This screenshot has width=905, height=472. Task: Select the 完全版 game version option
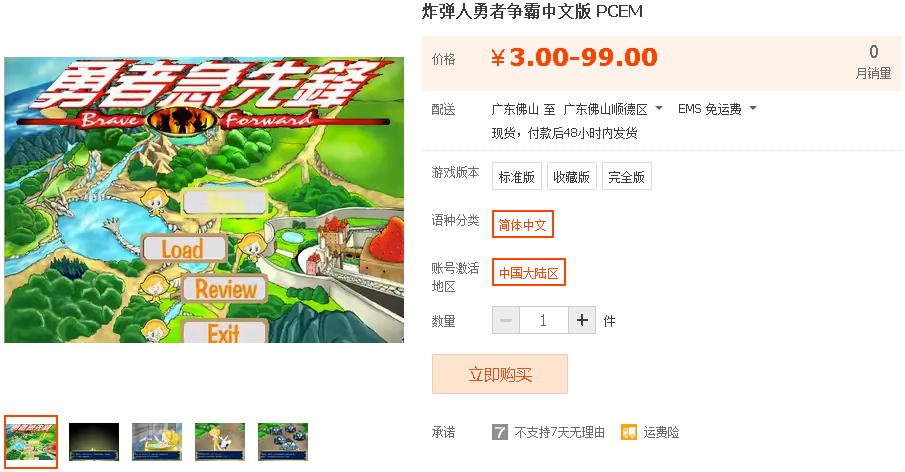pyautogui.click(x=627, y=177)
